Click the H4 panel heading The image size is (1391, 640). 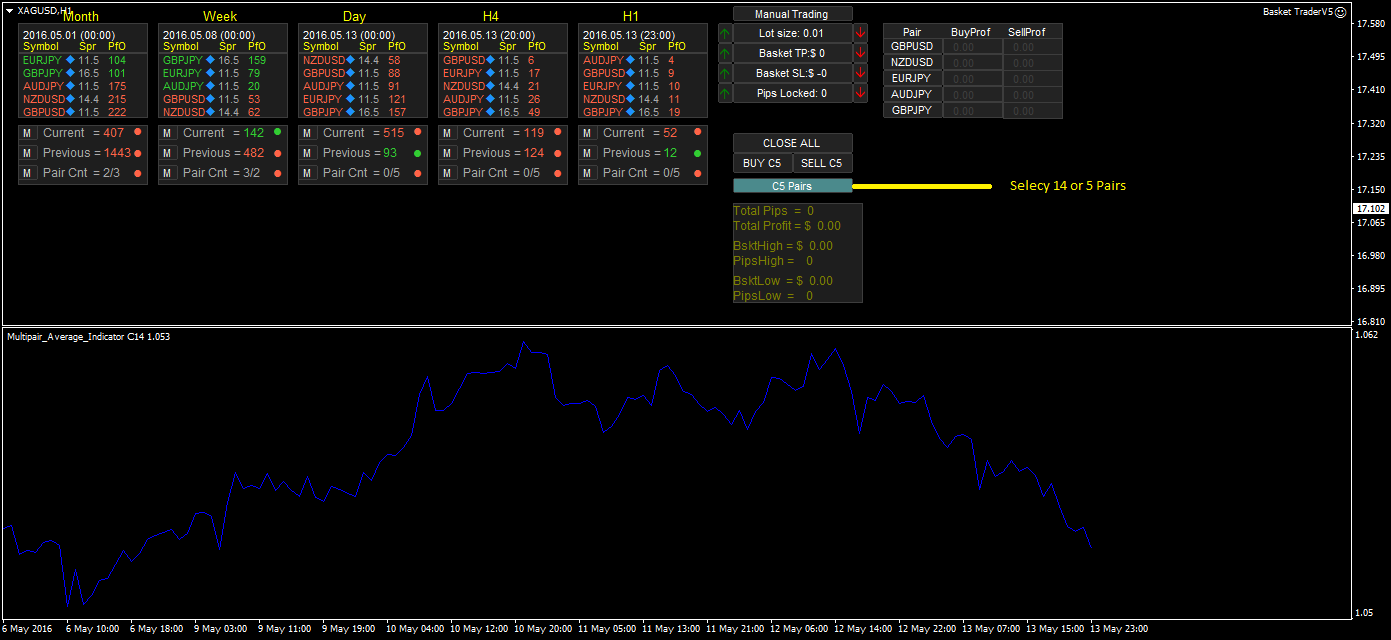(491, 16)
